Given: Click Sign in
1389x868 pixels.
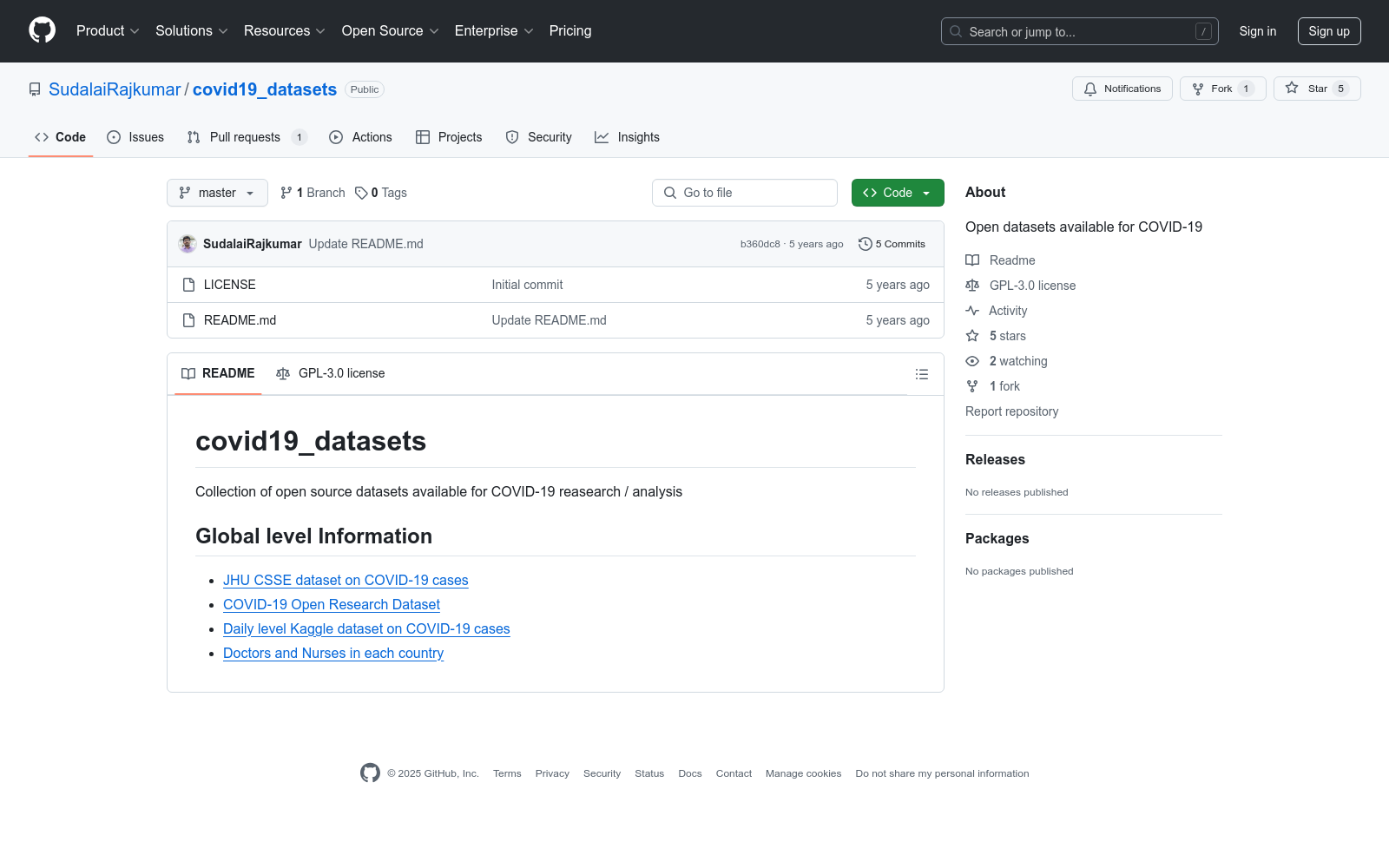Looking at the screenshot, I should tap(1258, 31).
